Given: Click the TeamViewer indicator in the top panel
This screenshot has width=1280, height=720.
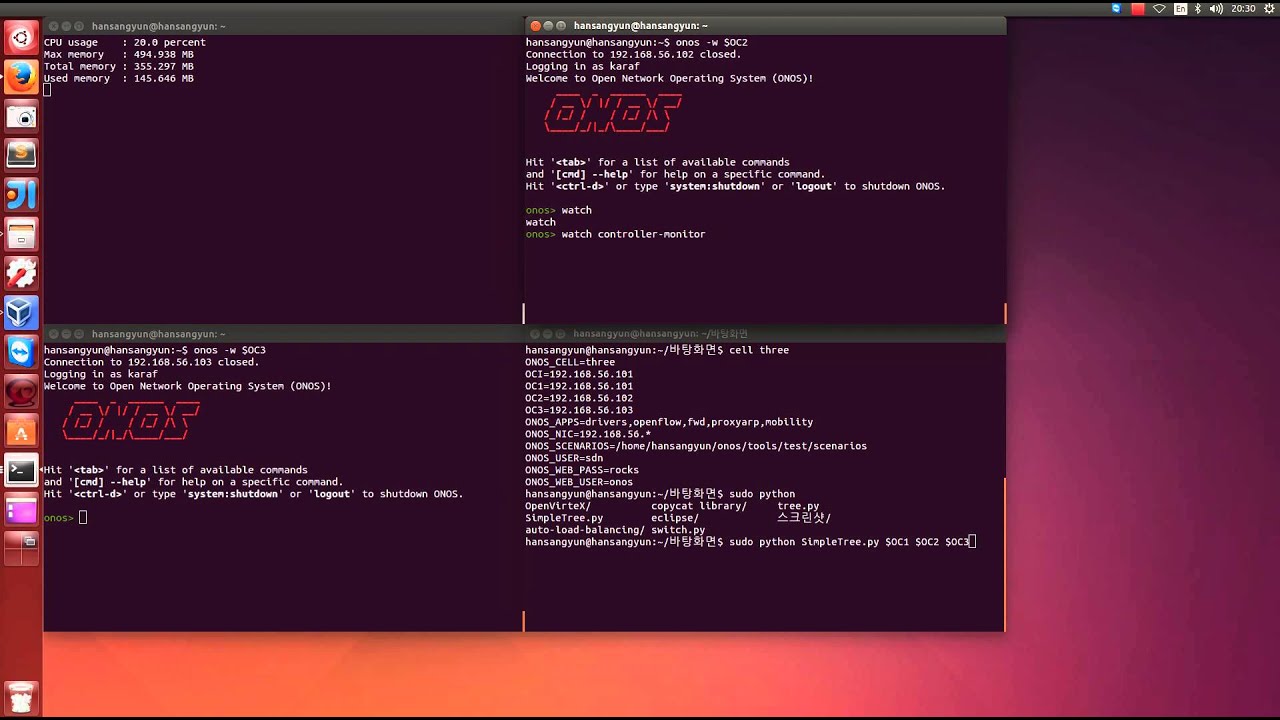Looking at the screenshot, I should coord(1117,8).
